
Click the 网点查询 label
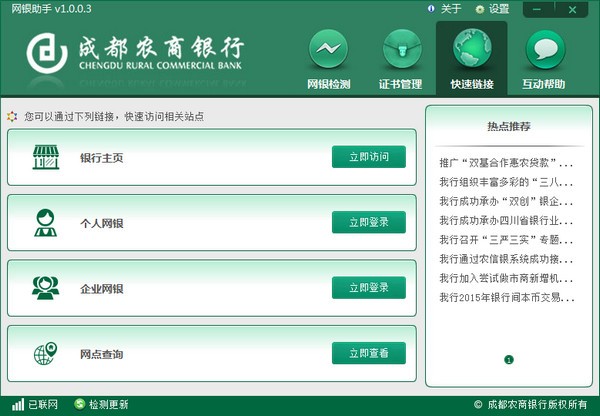[102, 354]
